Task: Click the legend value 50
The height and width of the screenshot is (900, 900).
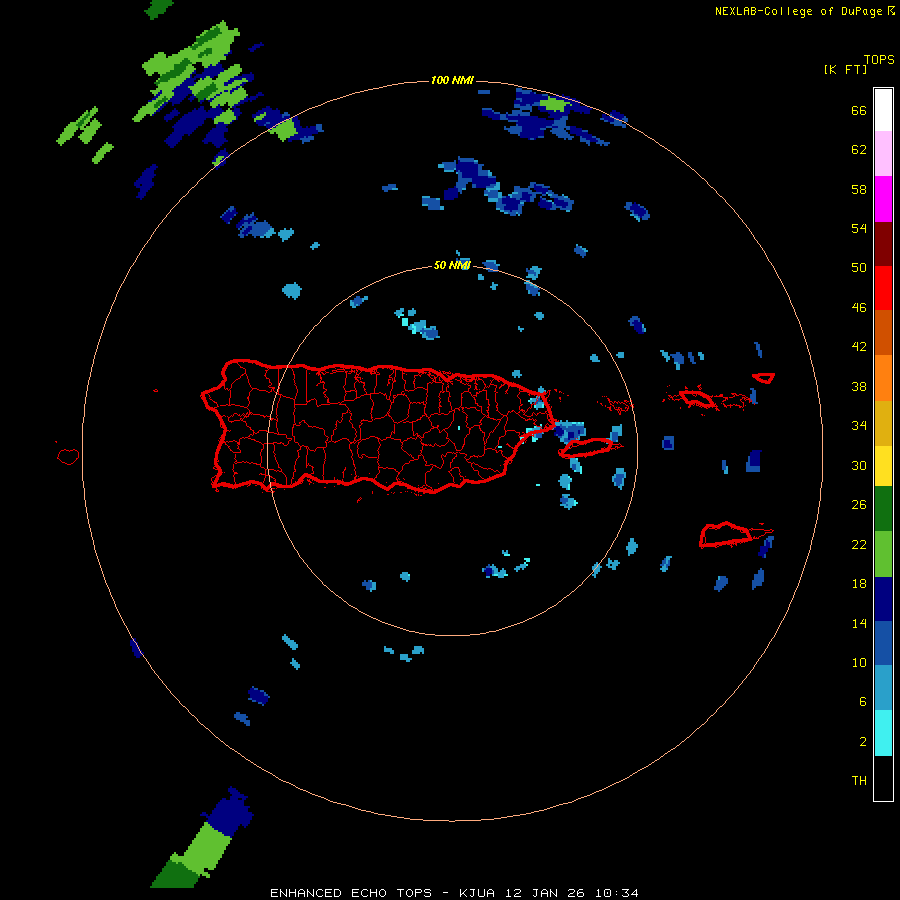Action: pos(859,267)
